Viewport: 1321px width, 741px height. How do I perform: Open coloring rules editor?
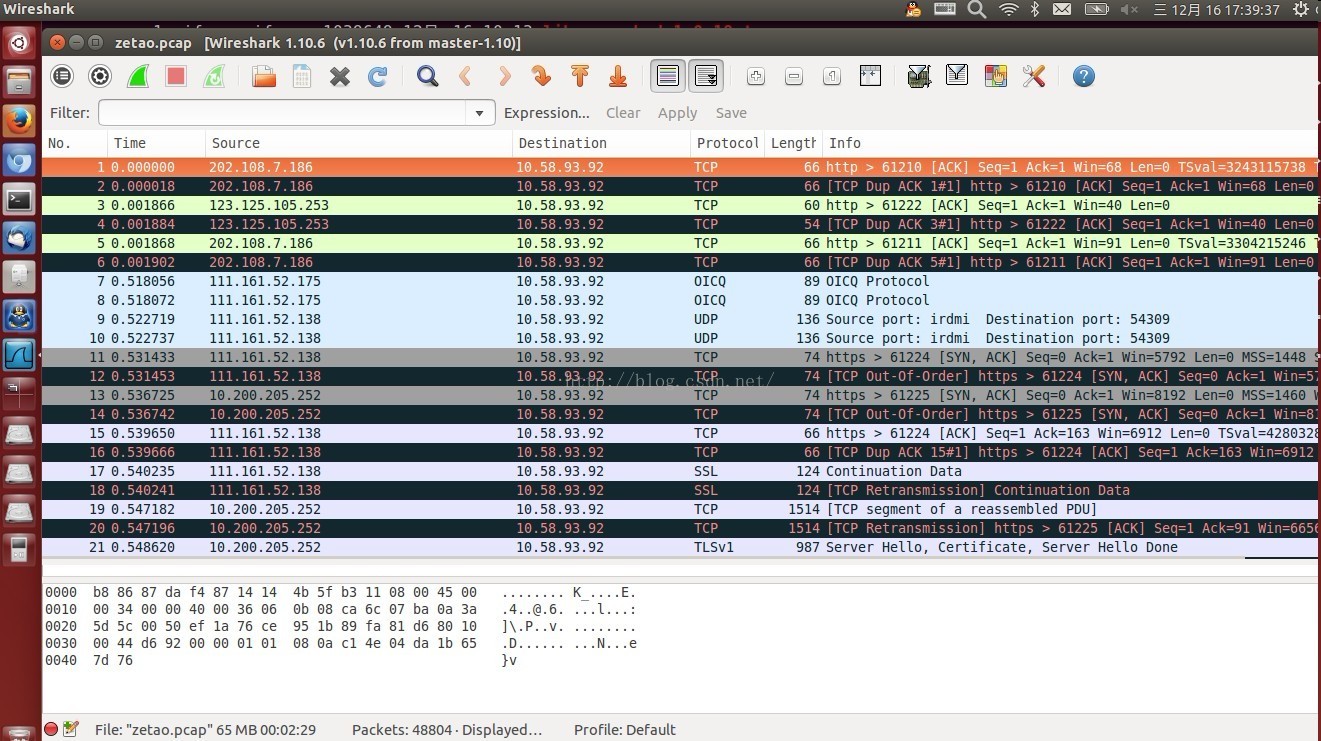point(995,76)
